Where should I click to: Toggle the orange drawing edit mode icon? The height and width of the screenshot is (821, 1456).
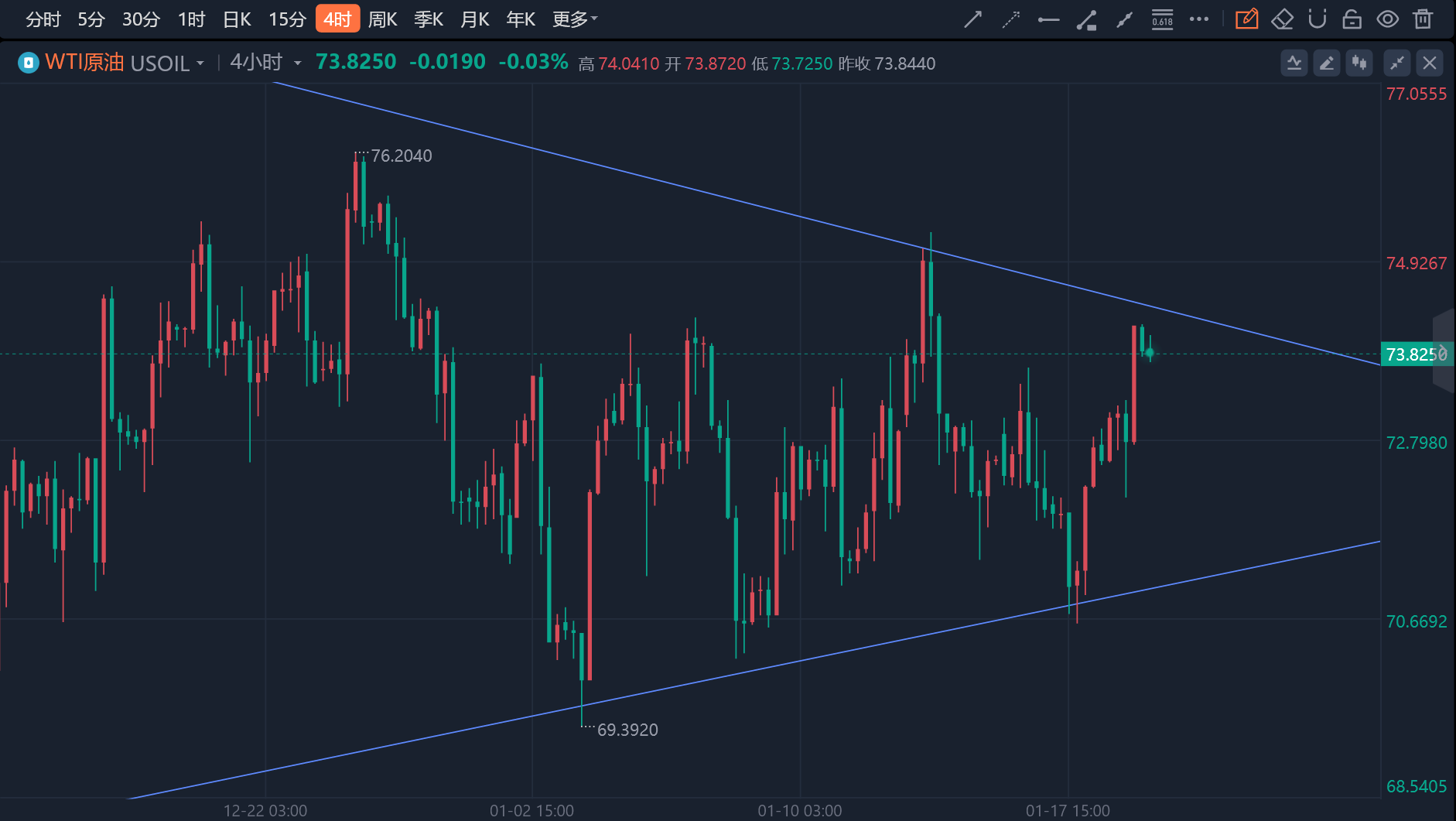point(1246,19)
